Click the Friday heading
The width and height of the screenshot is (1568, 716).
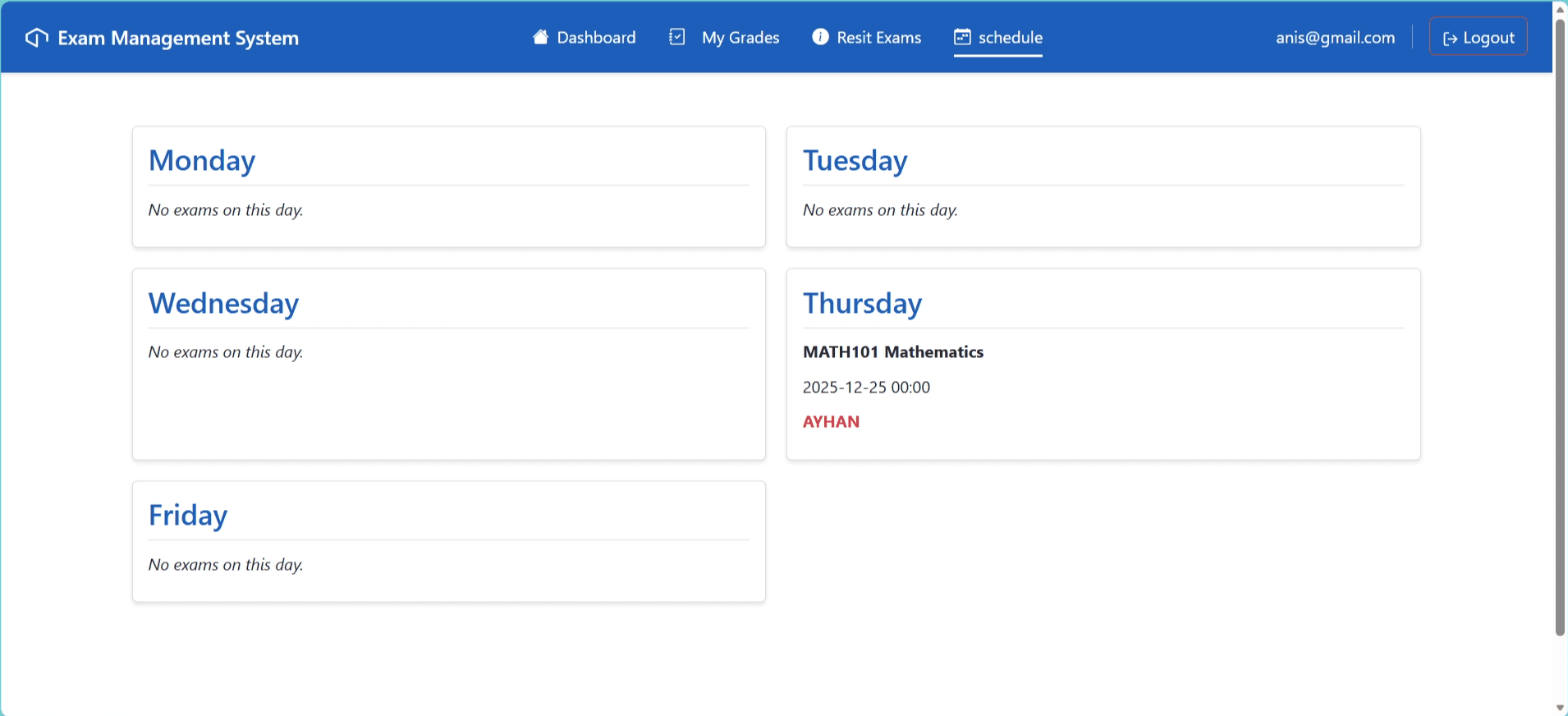pos(188,516)
